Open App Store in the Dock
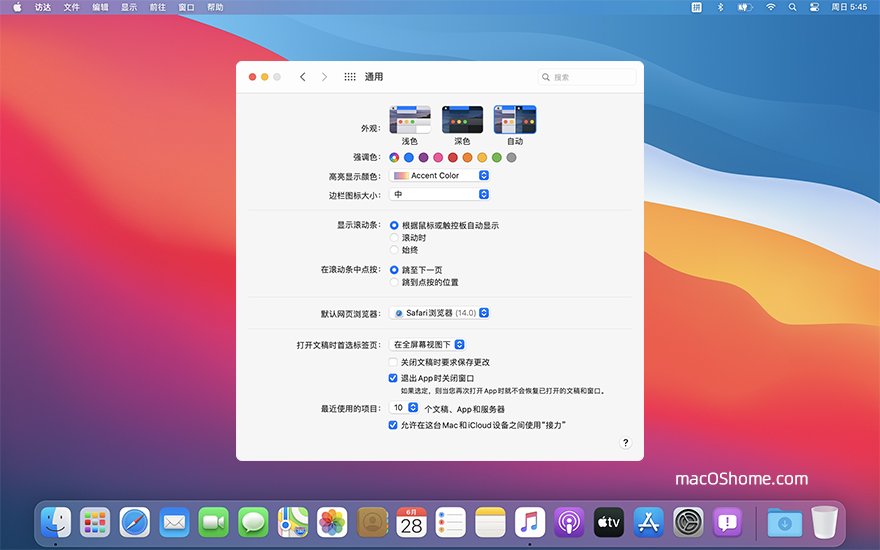Image resolution: width=880 pixels, height=550 pixels. coord(649,522)
